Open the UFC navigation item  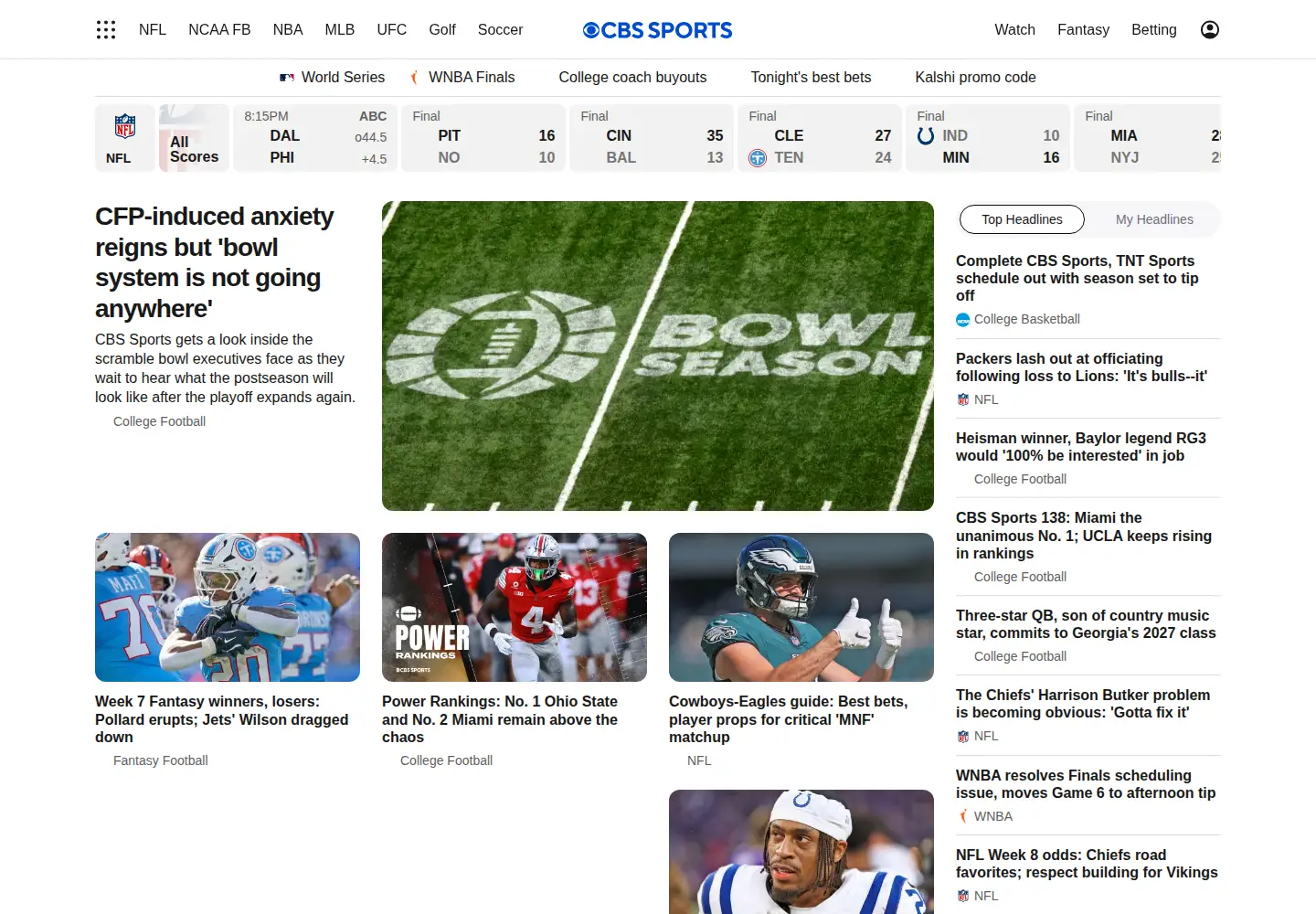point(391,29)
